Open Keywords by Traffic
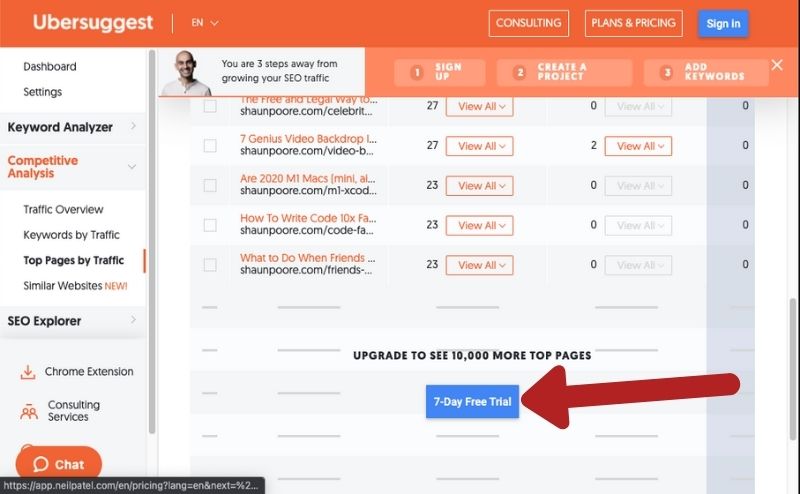Screen dimensions: 800x494 tap(71, 235)
